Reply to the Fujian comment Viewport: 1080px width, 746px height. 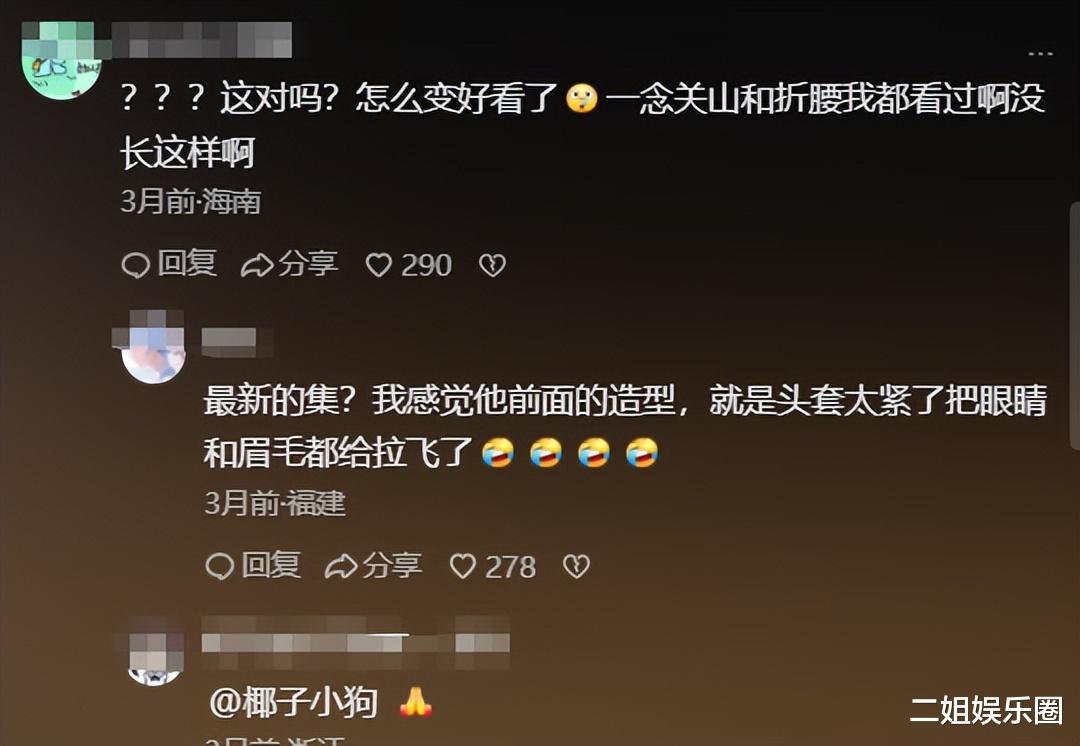253,566
